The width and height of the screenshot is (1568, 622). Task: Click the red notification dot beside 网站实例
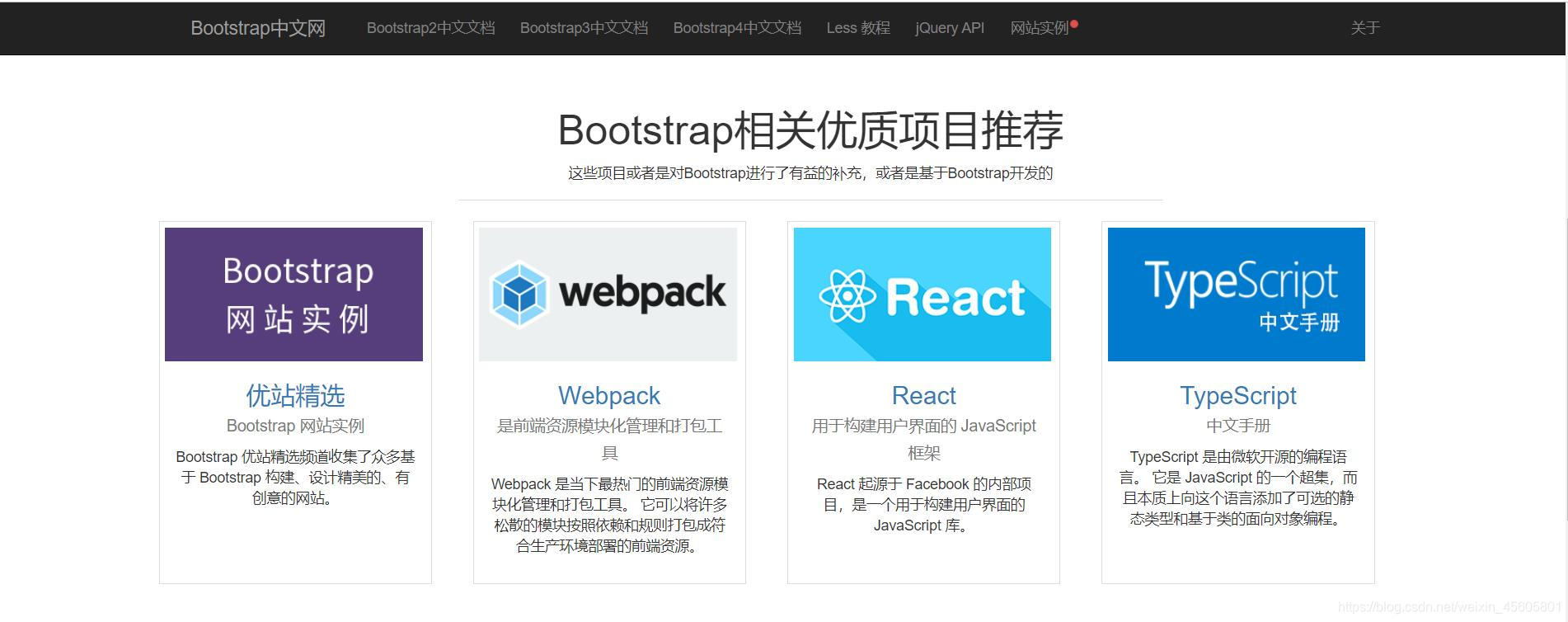[x=1074, y=24]
